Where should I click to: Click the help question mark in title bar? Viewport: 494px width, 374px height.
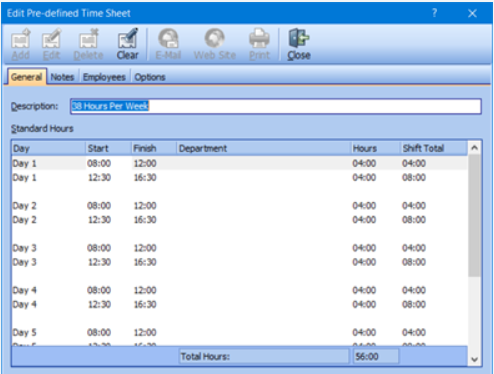[434, 13]
